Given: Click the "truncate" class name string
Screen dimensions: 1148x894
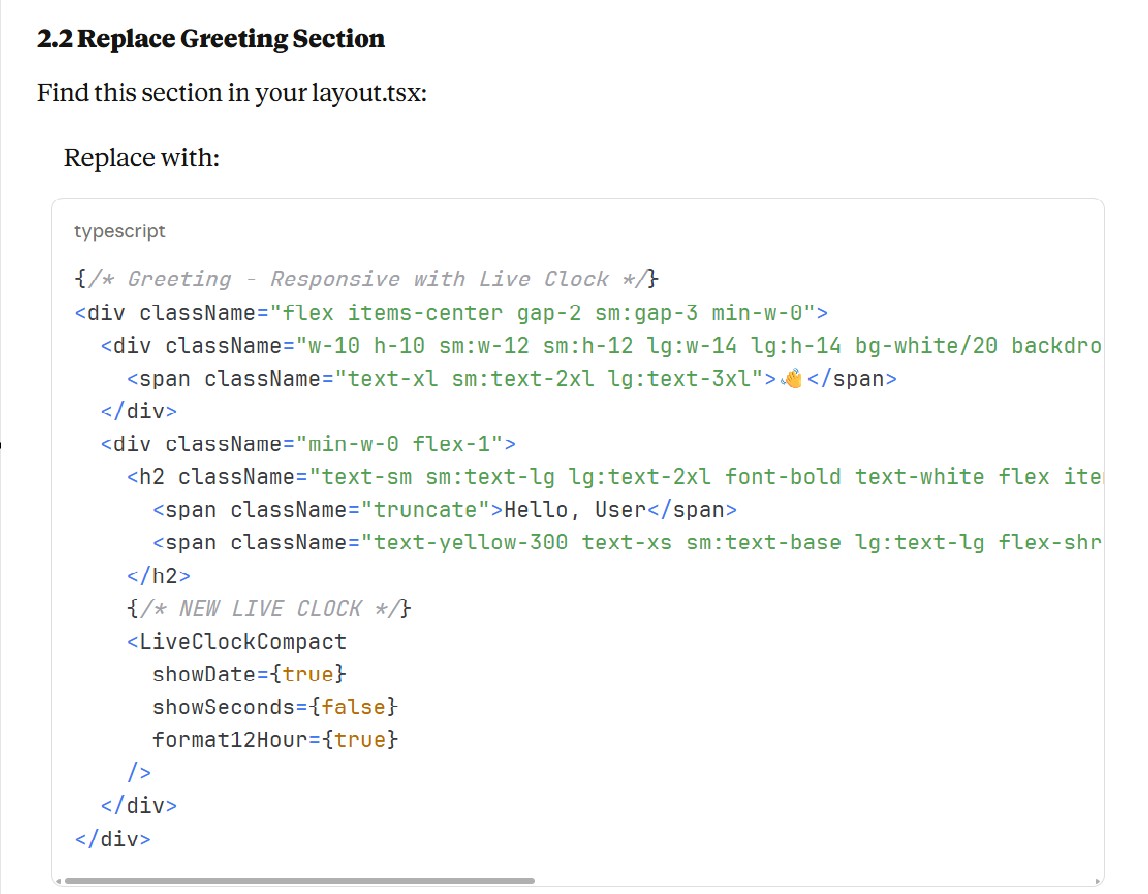Looking at the screenshot, I should tap(425, 510).
